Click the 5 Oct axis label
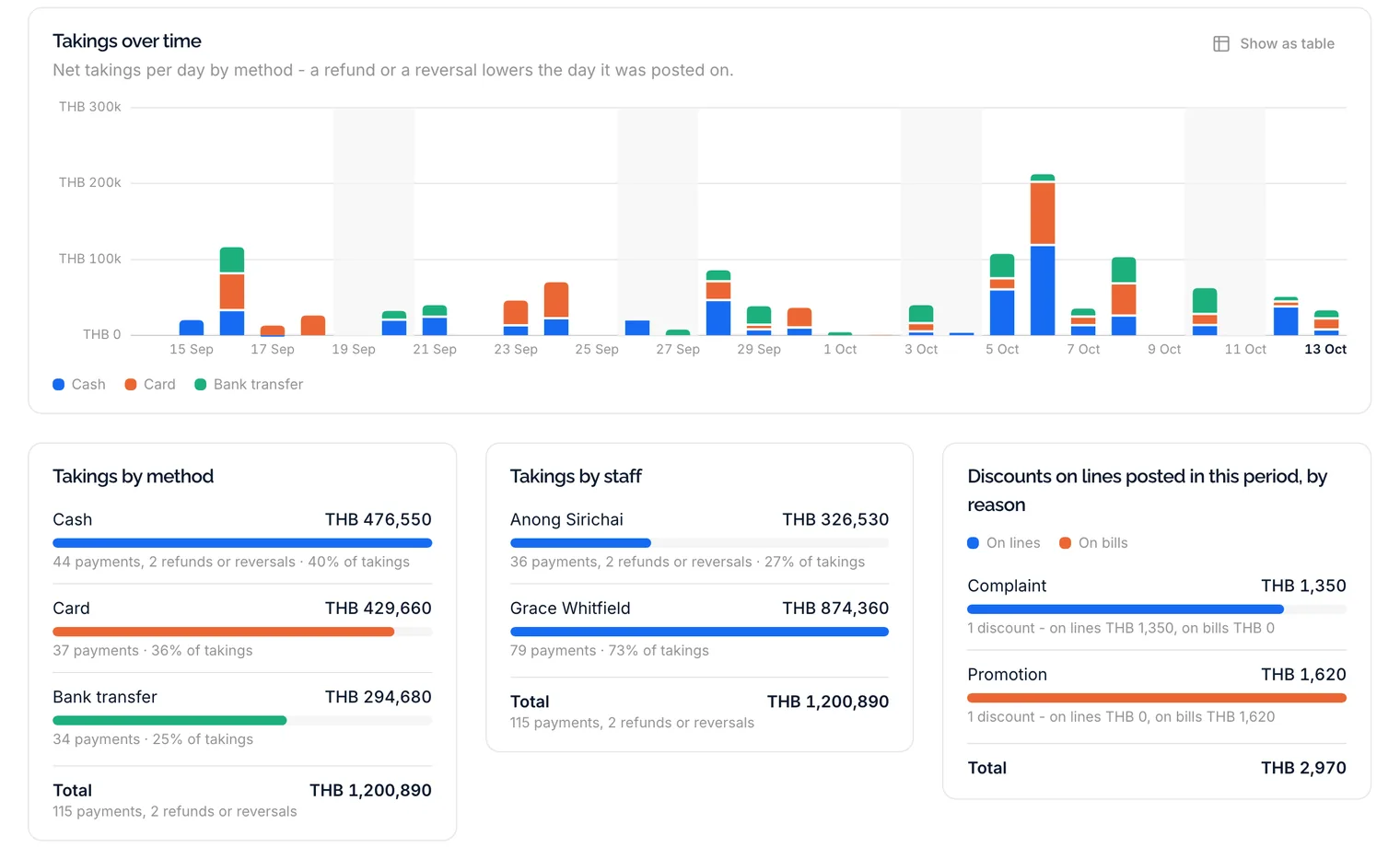1400x847 pixels. pos(1002,350)
